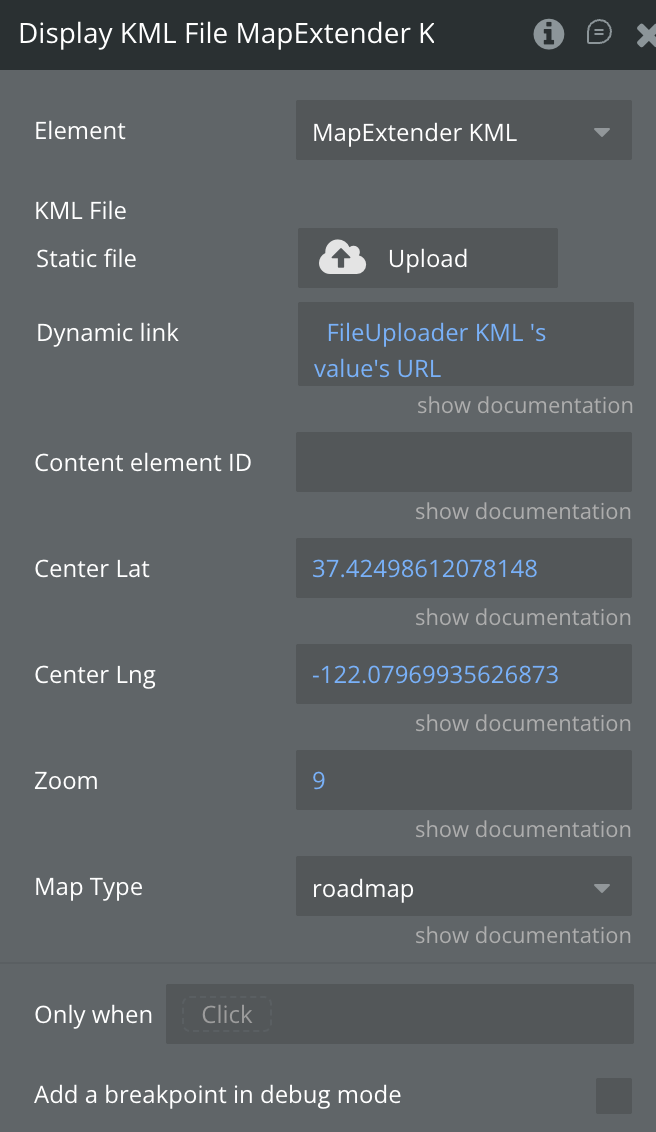Show documentation for Dynamic link

[524, 406]
